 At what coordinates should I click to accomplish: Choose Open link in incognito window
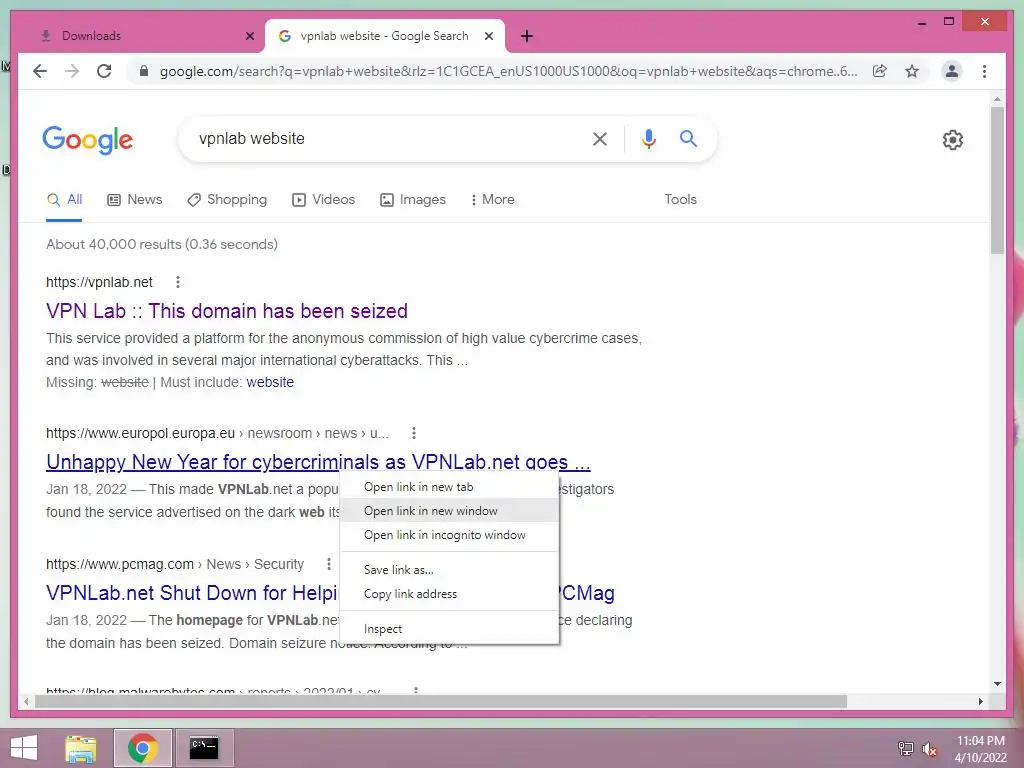point(449,535)
